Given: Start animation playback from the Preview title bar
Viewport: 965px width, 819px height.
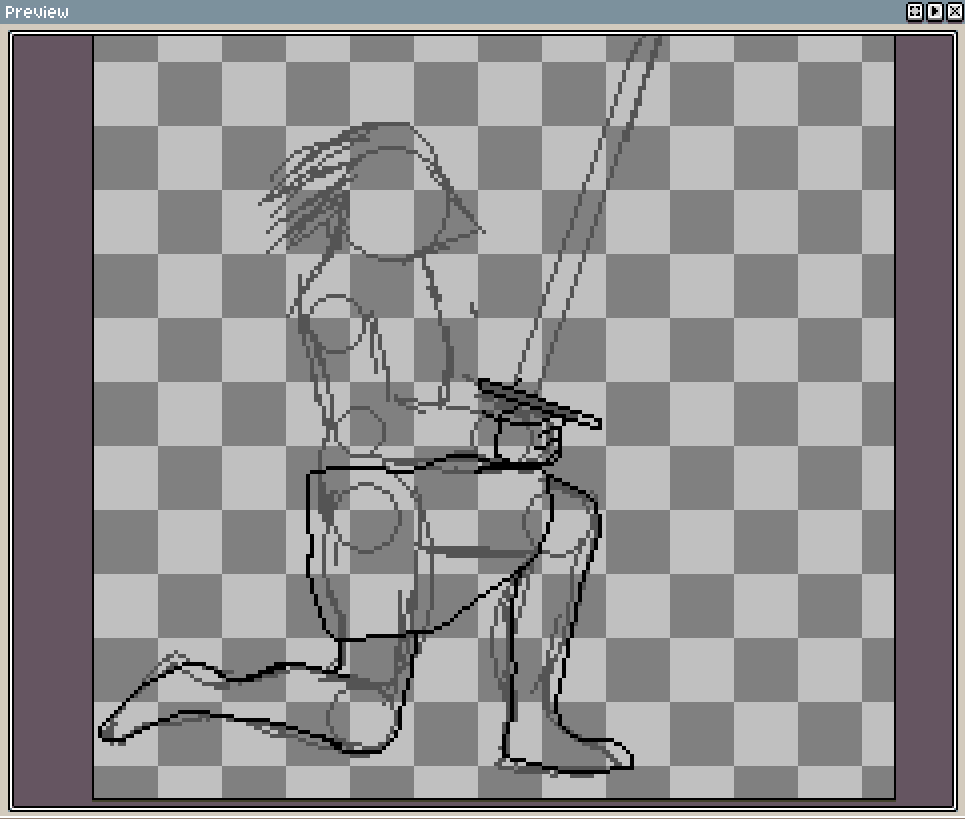Looking at the screenshot, I should (934, 11).
